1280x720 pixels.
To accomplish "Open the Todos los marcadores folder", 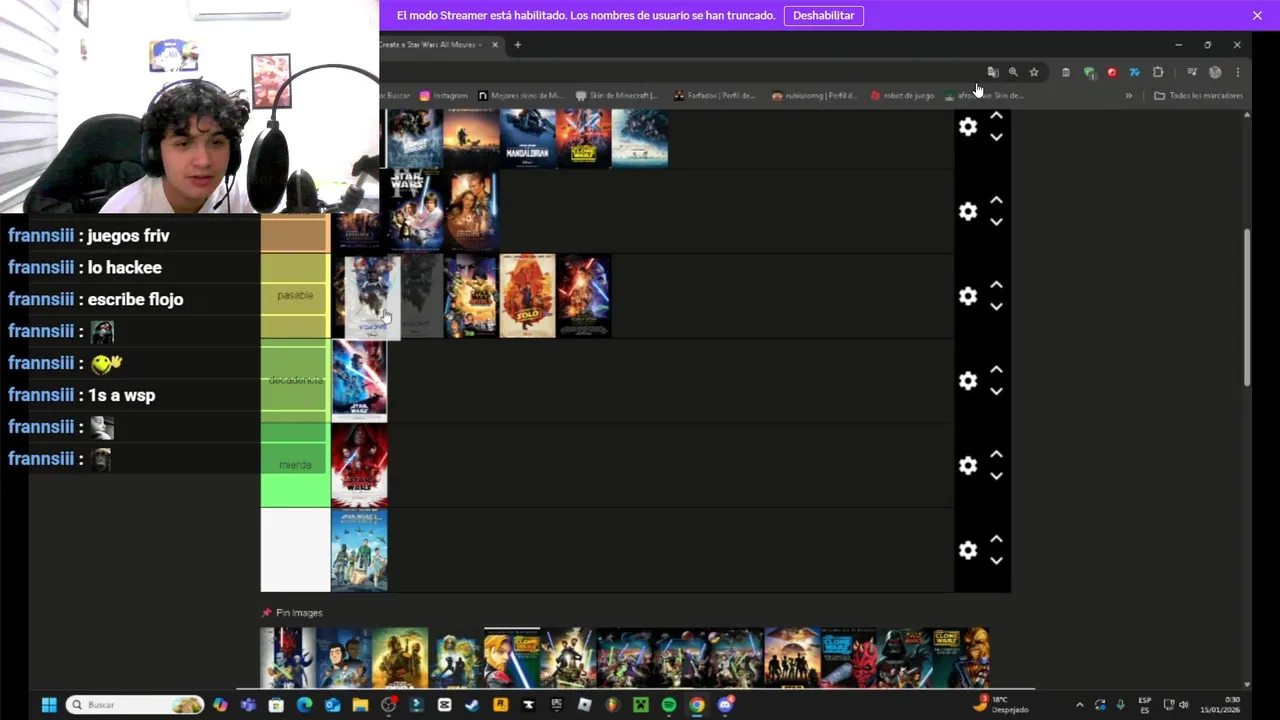I will tap(1198, 96).
